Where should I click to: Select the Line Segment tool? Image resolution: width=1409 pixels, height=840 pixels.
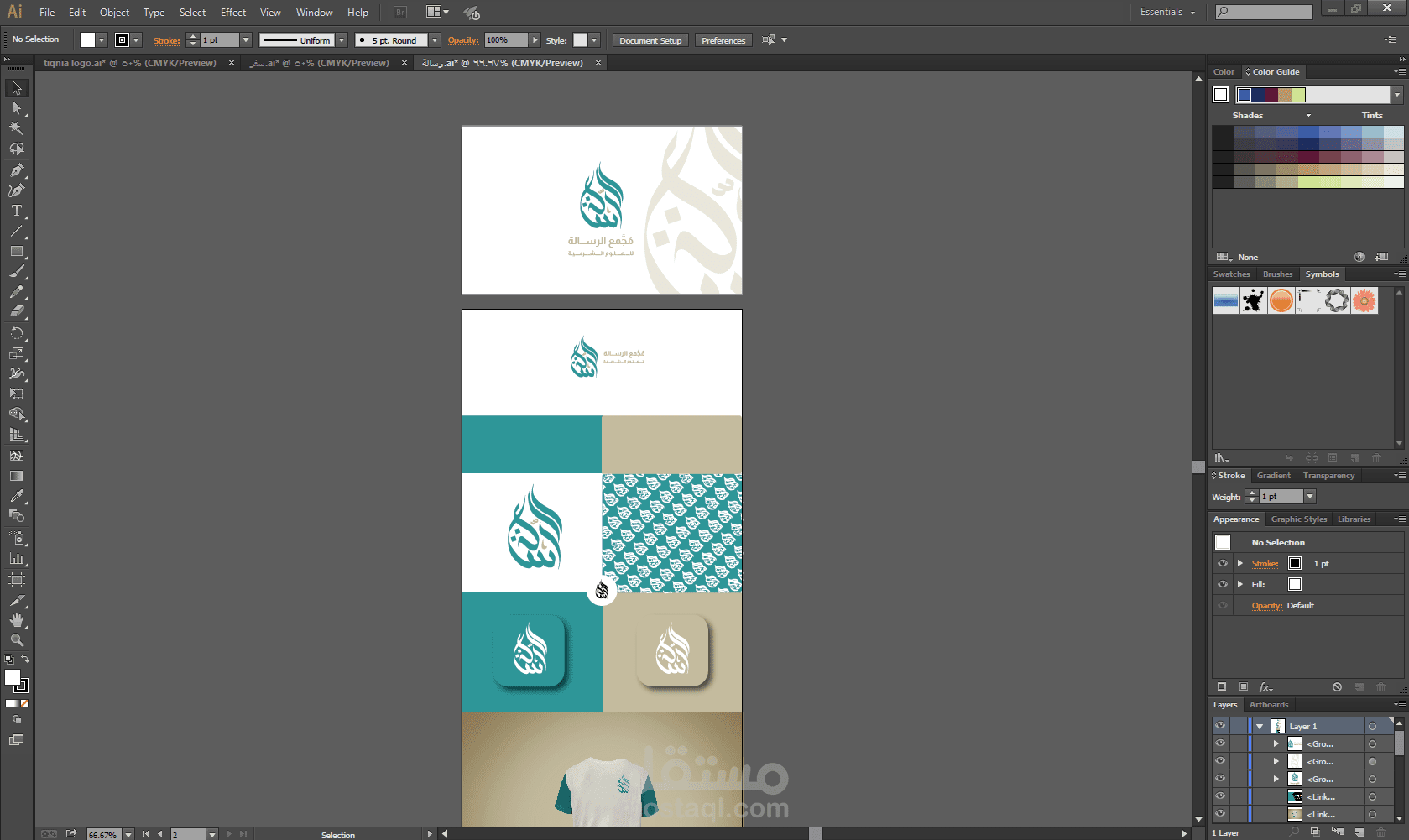click(17, 231)
